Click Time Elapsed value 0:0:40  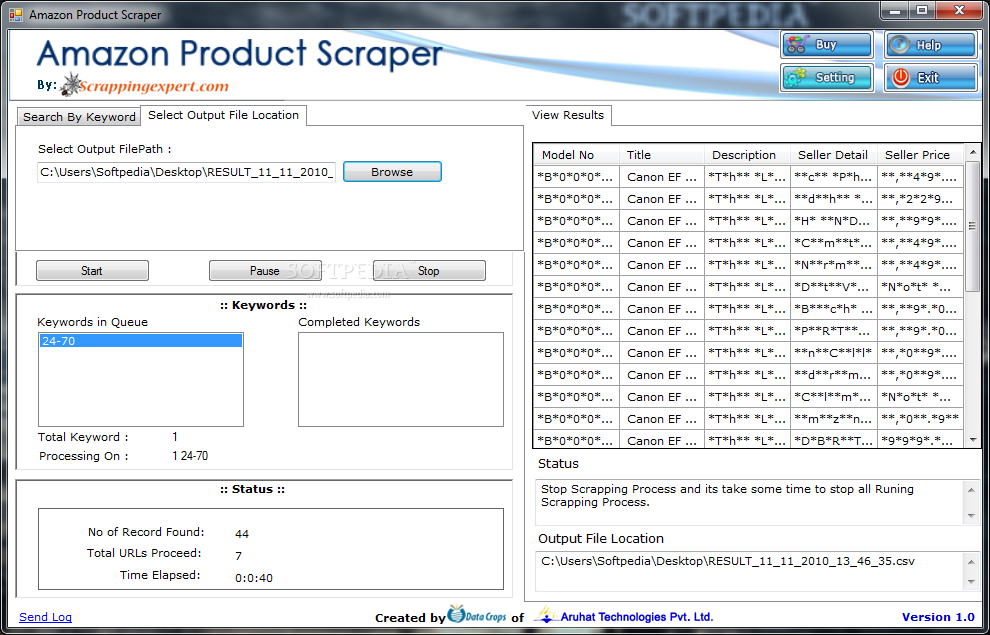pos(254,578)
